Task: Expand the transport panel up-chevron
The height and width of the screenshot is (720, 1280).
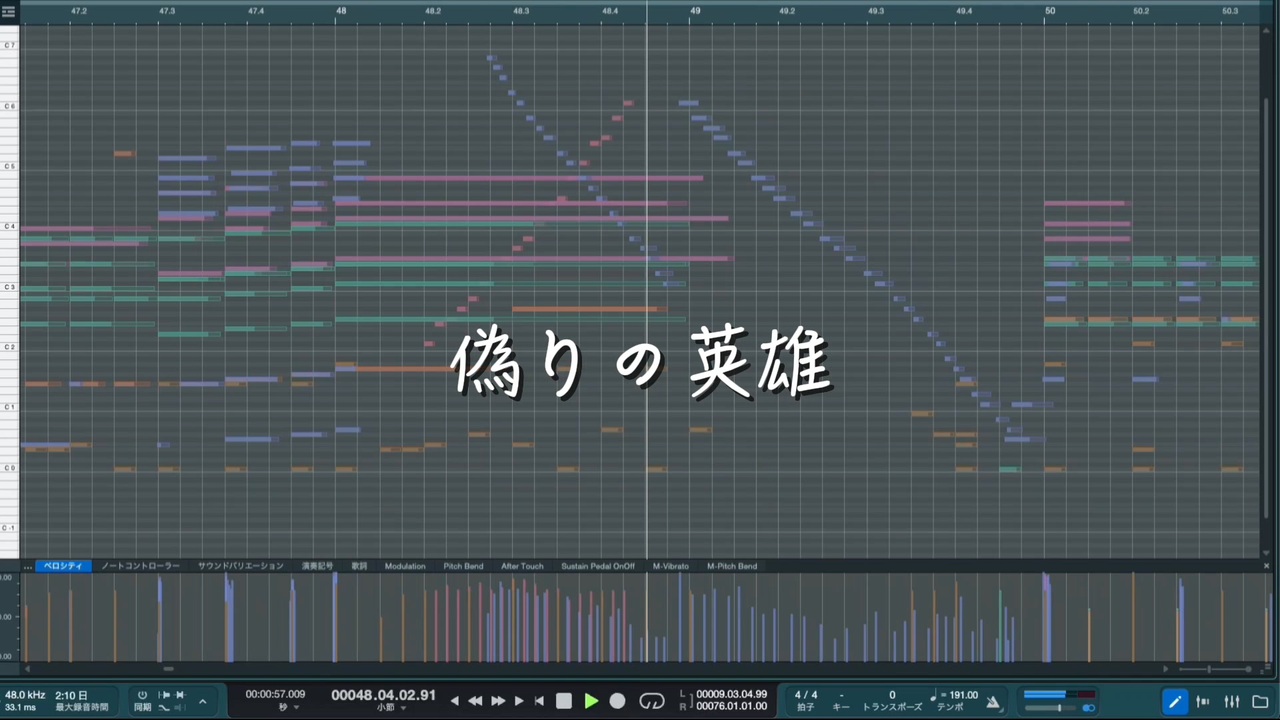Action: click(202, 701)
